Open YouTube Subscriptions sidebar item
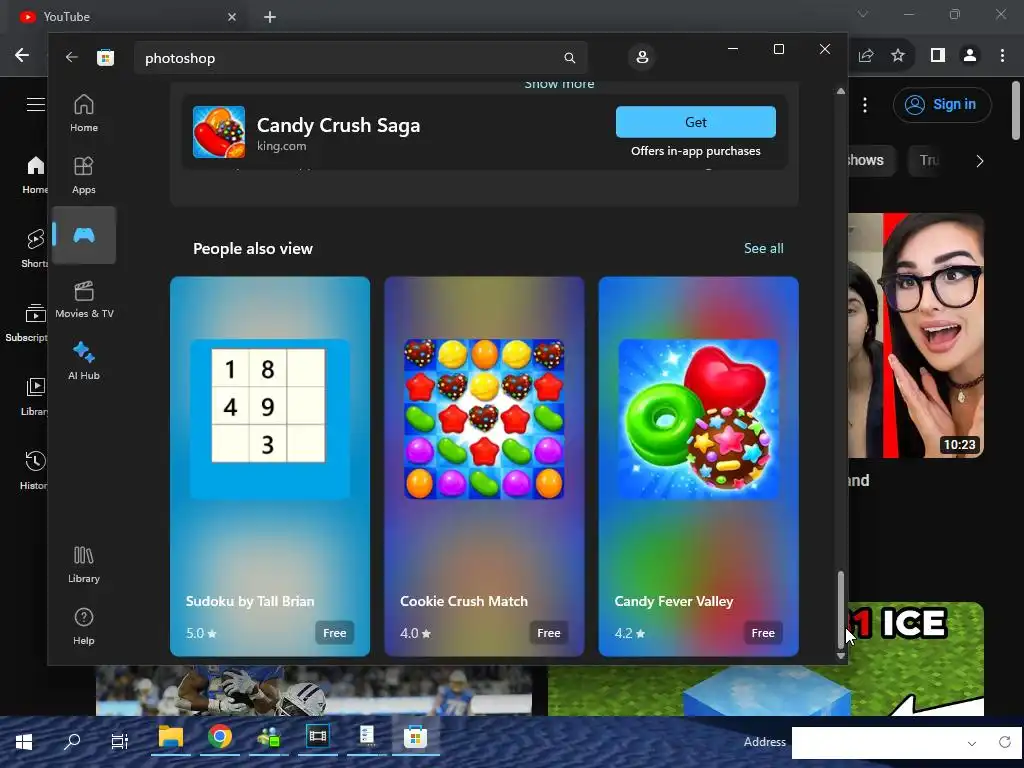This screenshot has width=1024, height=768. pos(27,323)
